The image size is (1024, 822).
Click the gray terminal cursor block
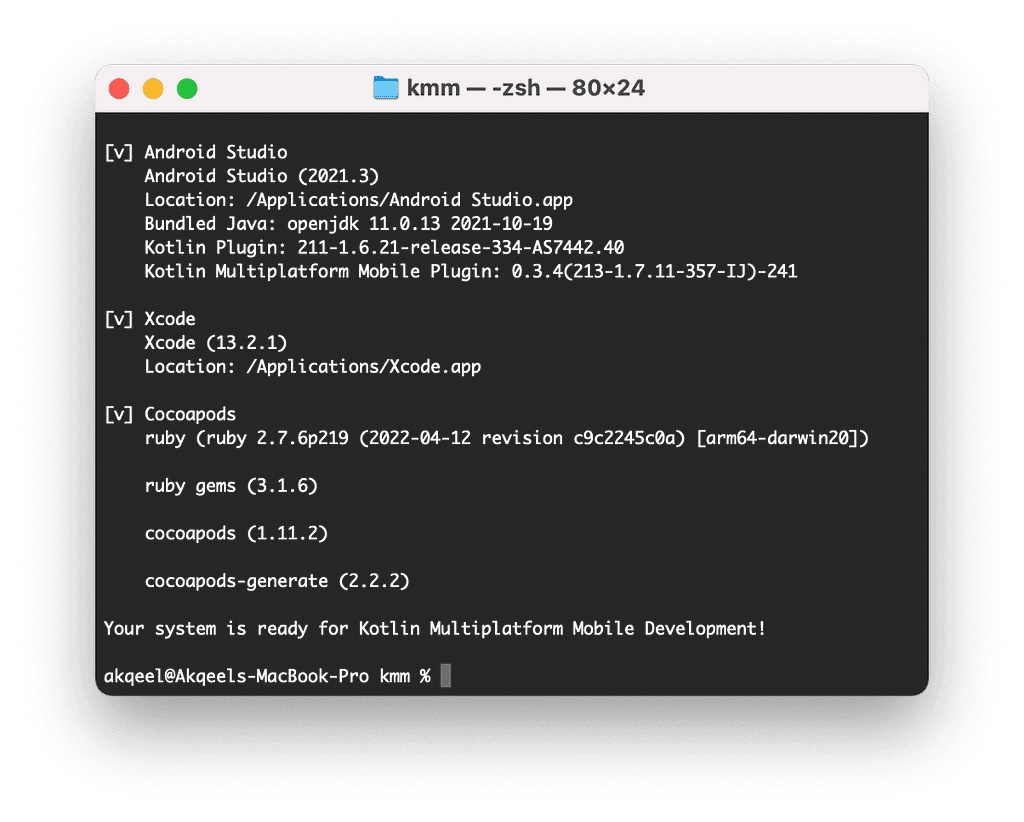click(445, 676)
